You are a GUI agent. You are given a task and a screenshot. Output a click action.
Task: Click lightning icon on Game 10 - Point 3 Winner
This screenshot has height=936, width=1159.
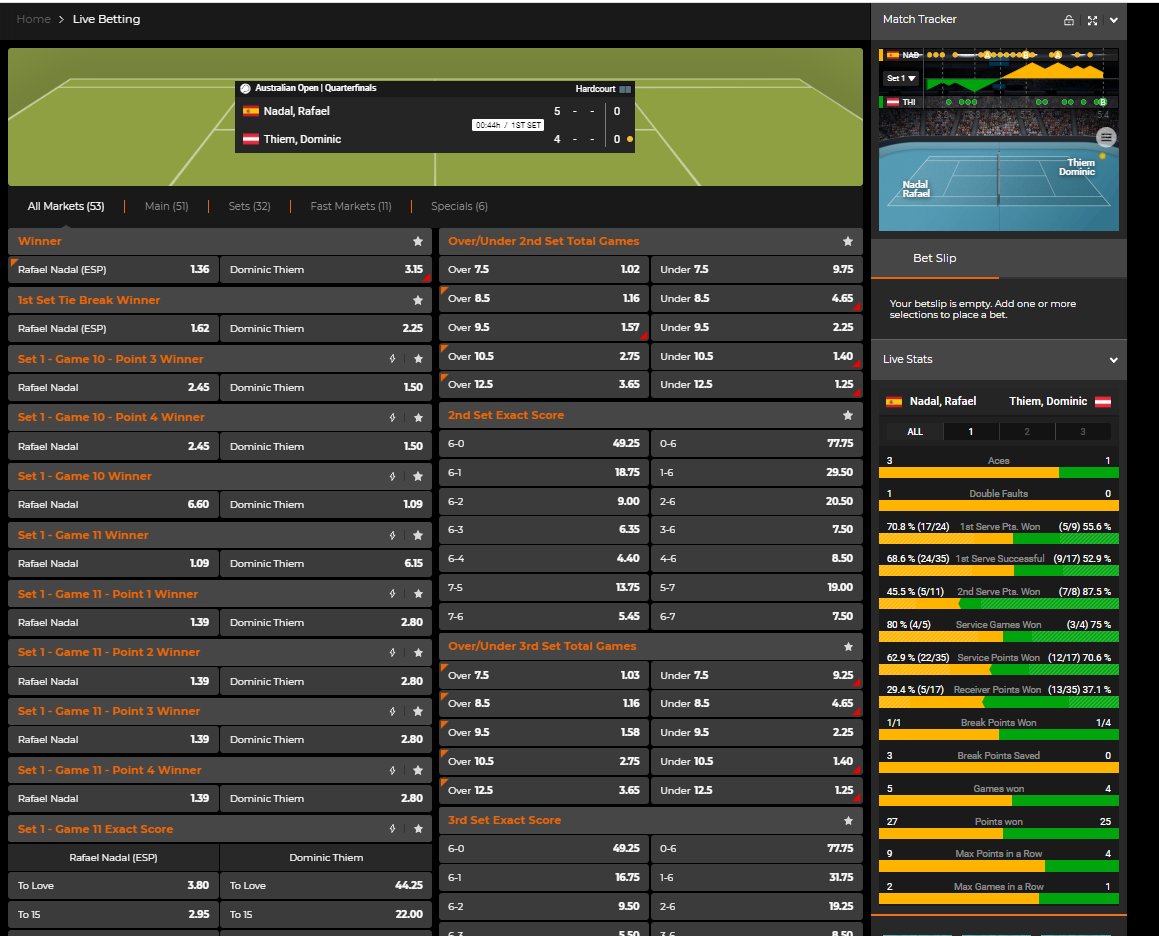pyautogui.click(x=392, y=359)
